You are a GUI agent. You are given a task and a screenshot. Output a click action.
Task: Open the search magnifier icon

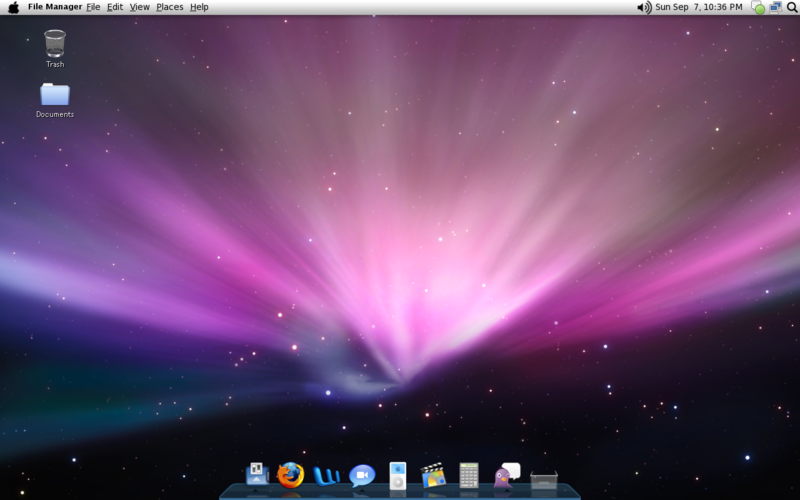pyautogui.click(x=792, y=7)
